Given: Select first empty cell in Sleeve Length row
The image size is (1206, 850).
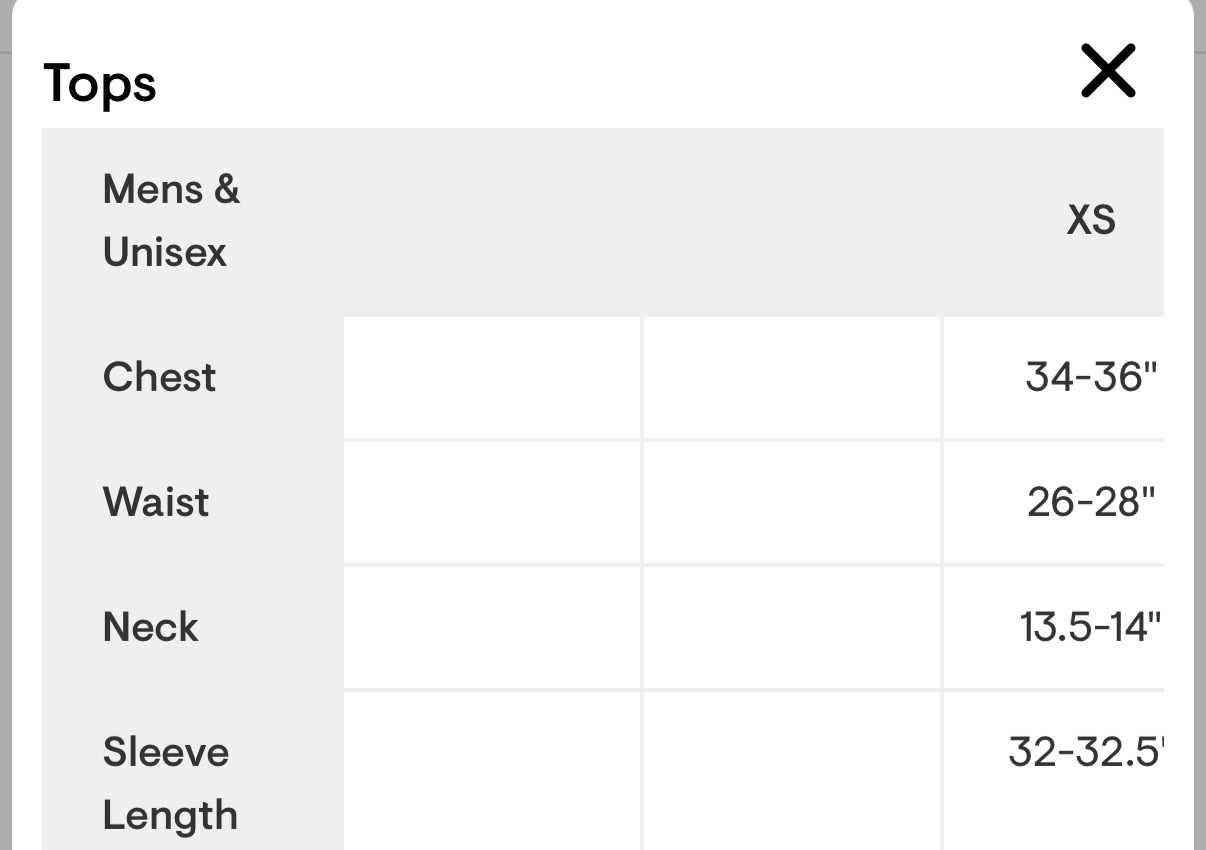Looking at the screenshot, I should pyautogui.click(x=491, y=771).
